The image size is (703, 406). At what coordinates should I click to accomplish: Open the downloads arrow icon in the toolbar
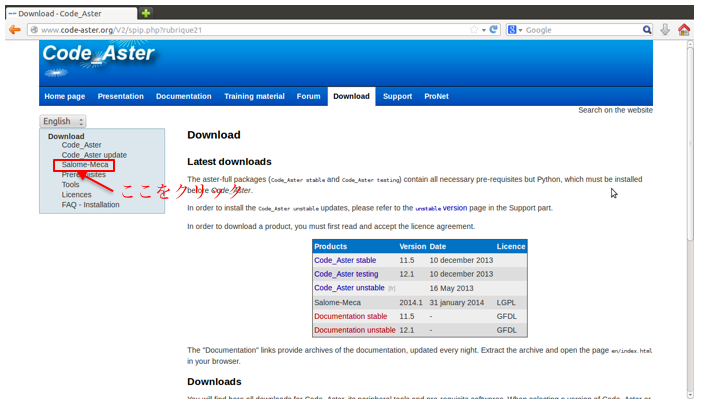click(x=665, y=30)
